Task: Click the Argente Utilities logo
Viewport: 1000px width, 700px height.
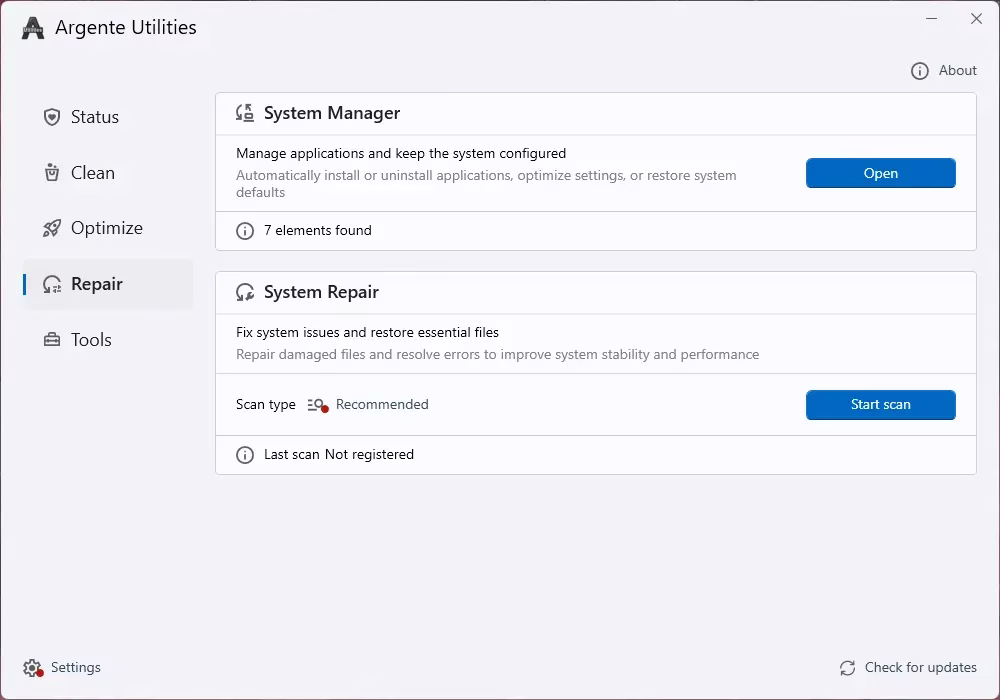Action: point(33,27)
